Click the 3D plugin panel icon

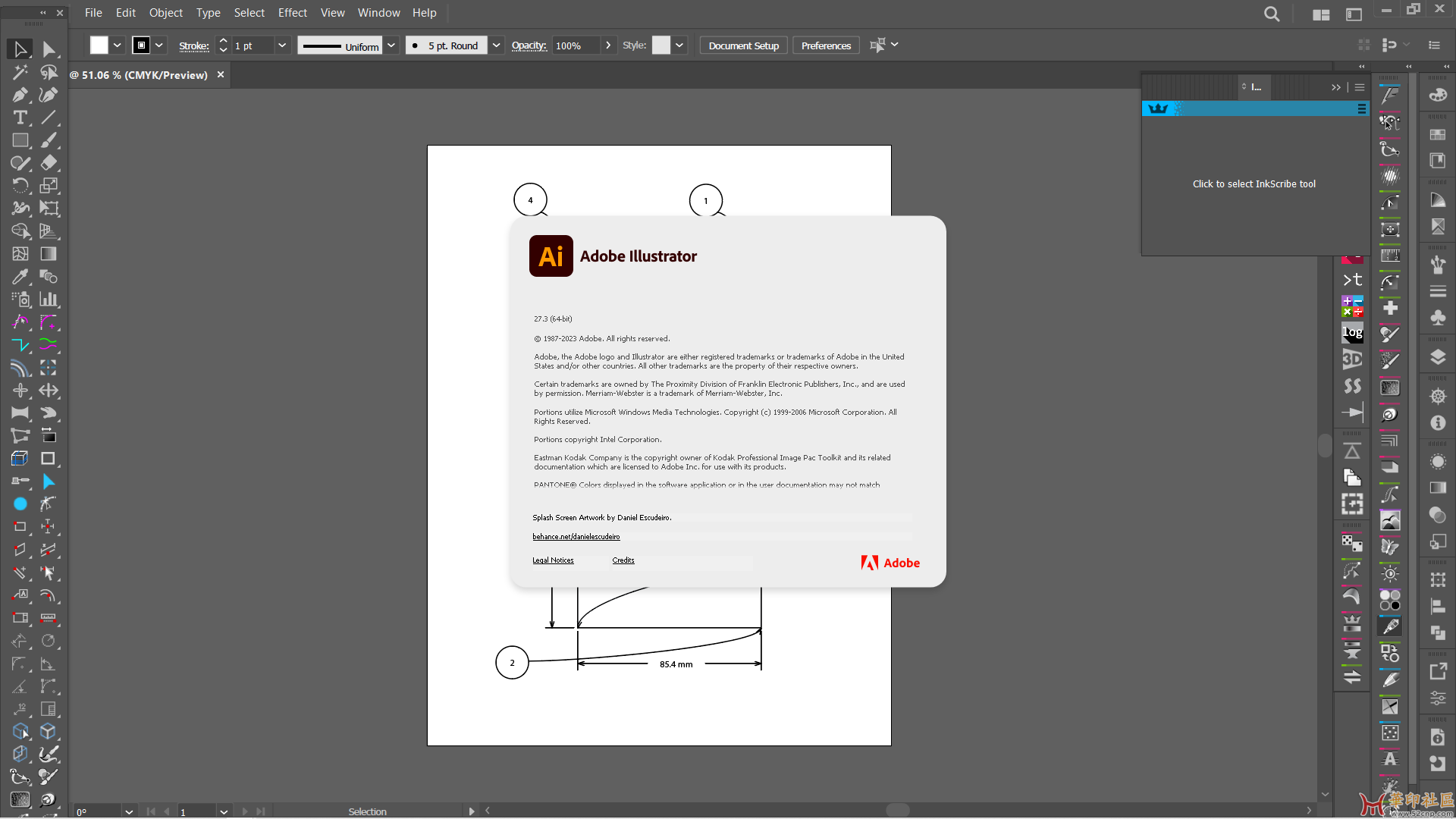point(1352,359)
